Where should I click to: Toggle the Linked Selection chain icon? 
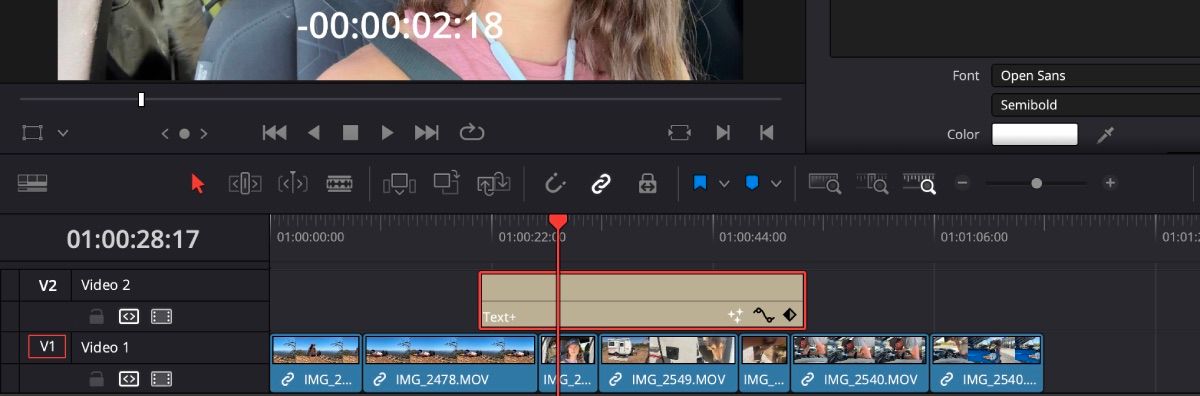tap(600, 183)
